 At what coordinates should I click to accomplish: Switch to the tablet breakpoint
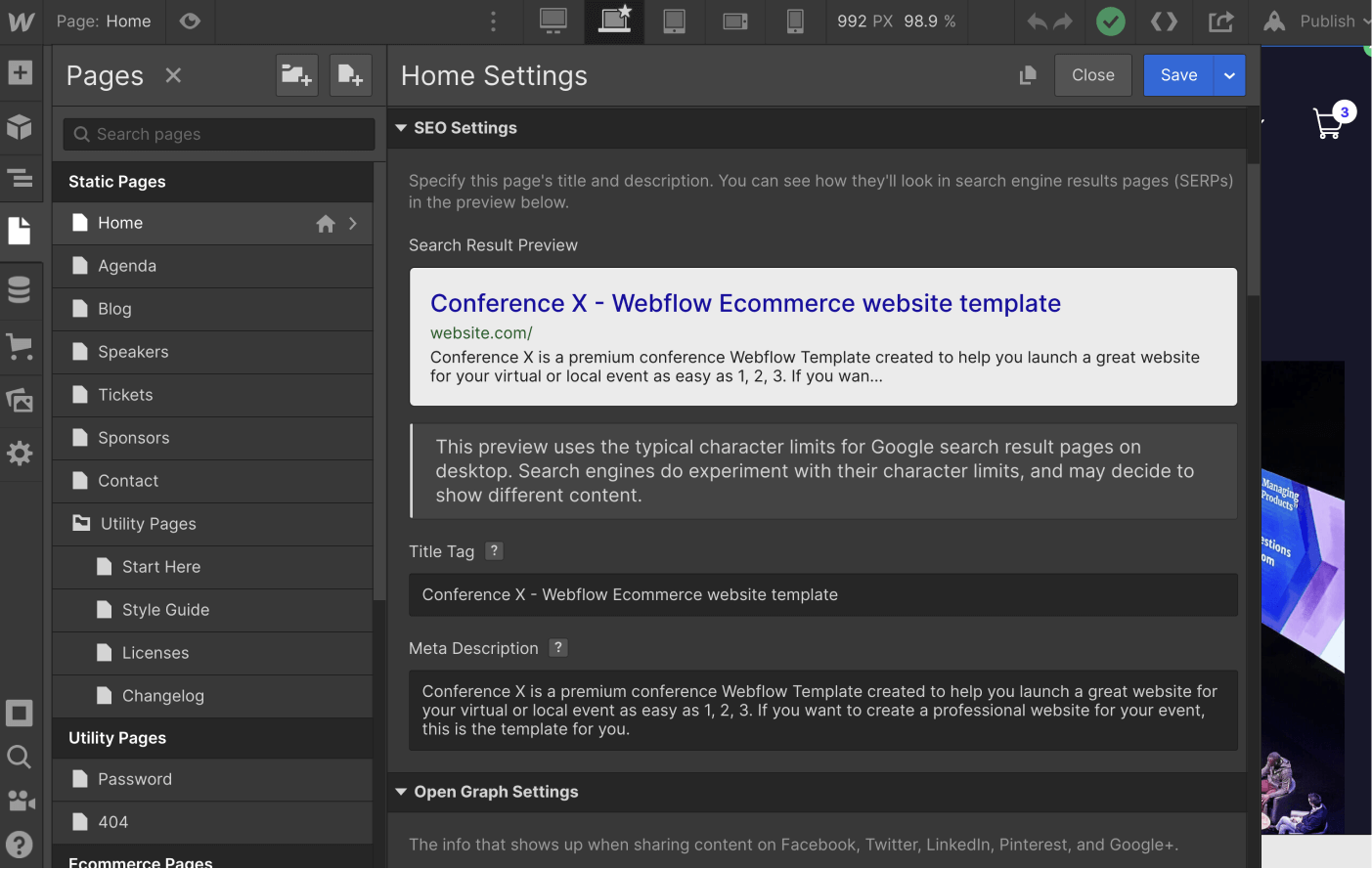coord(675,22)
